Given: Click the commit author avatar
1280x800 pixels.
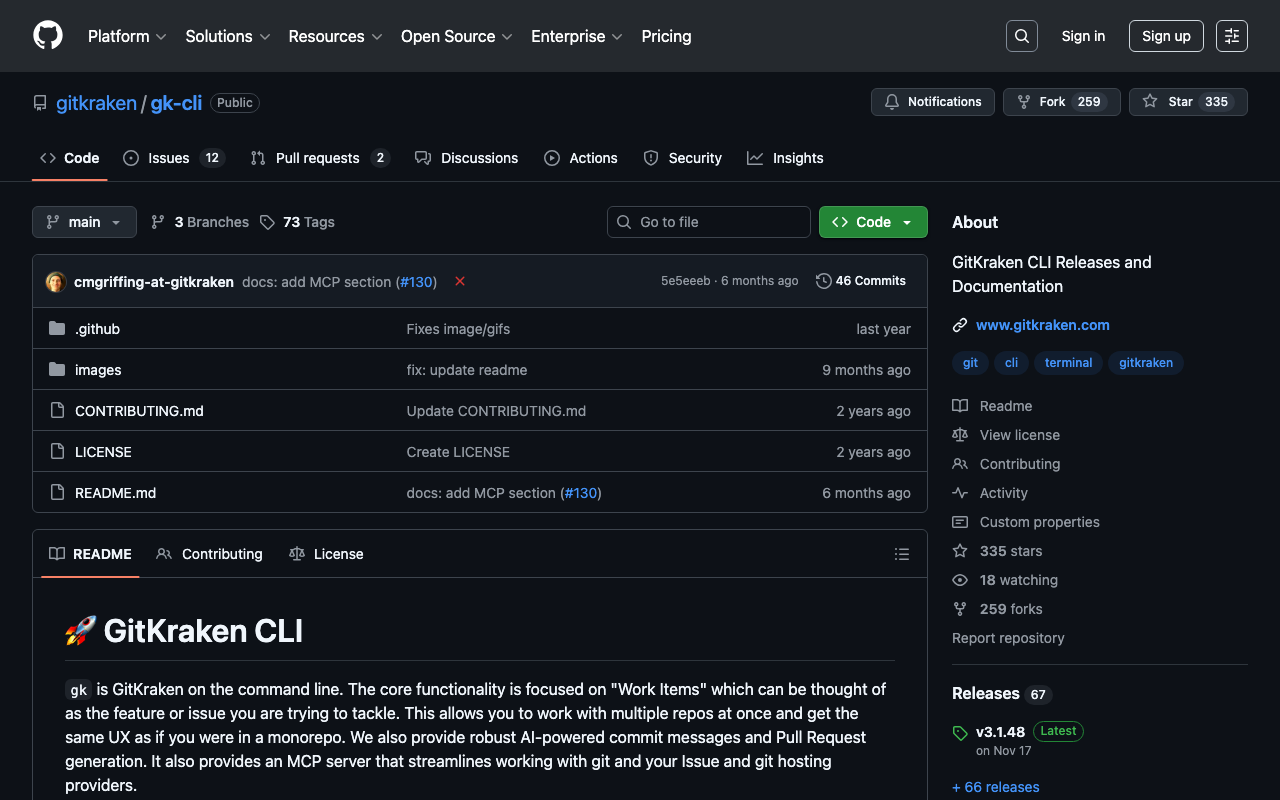Looking at the screenshot, I should (x=56, y=282).
